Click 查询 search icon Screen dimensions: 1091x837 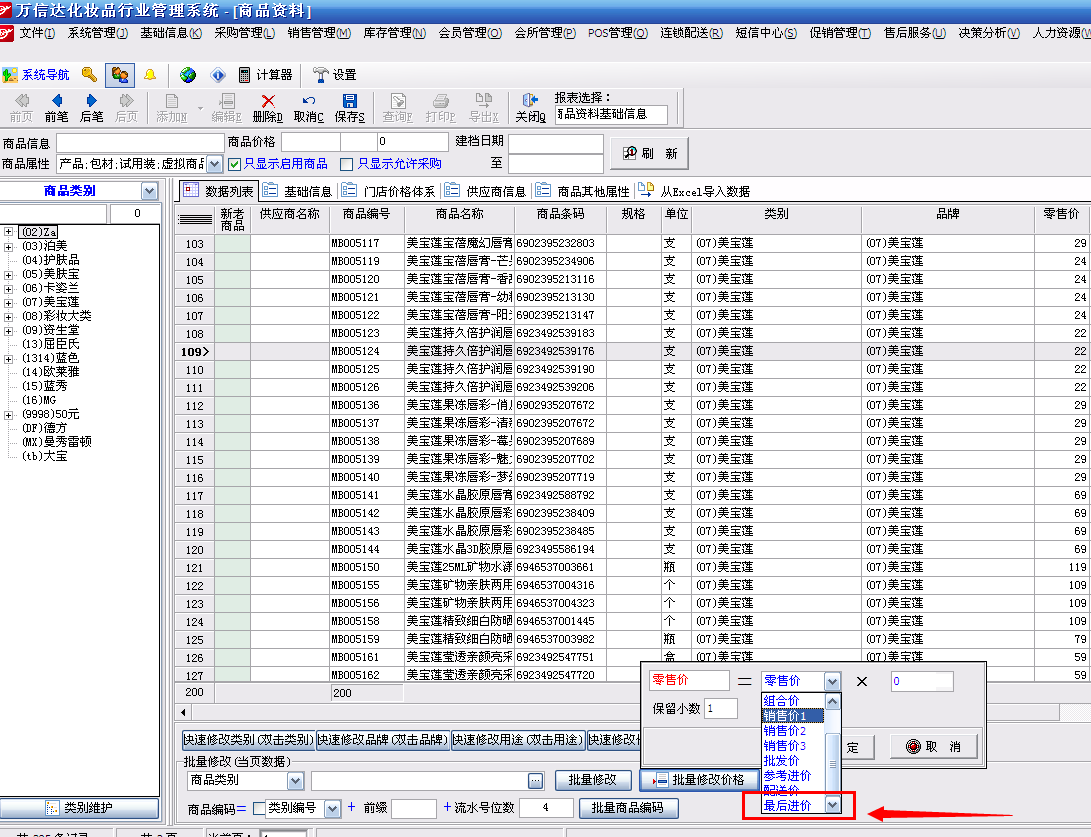tap(398, 108)
